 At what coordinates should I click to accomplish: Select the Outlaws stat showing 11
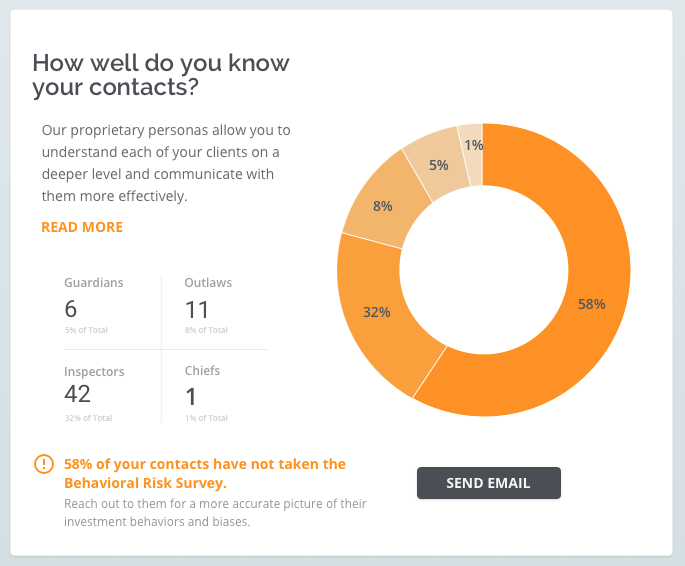[197, 308]
